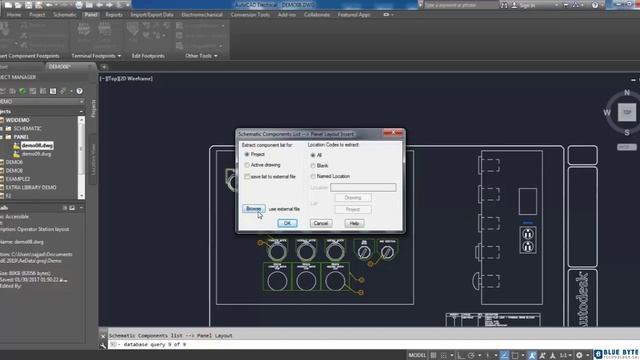This screenshot has height=360, width=640.
Task: Collapse the PANEL folder in project tree
Action: [2, 137]
